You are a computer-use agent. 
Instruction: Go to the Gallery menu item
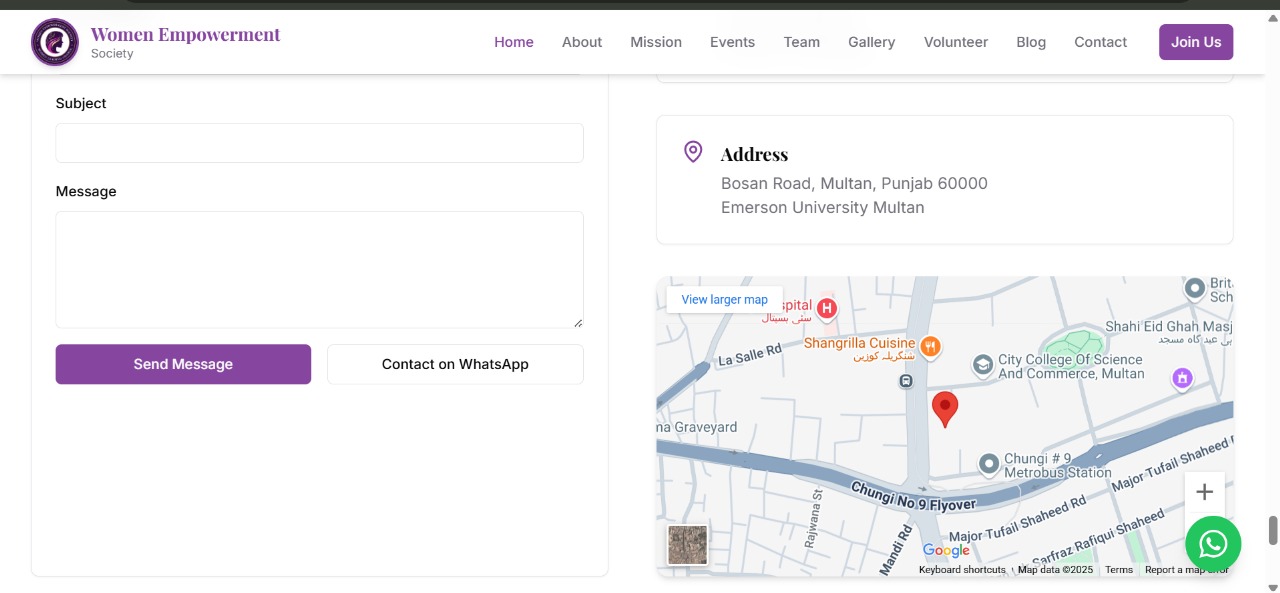click(871, 42)
